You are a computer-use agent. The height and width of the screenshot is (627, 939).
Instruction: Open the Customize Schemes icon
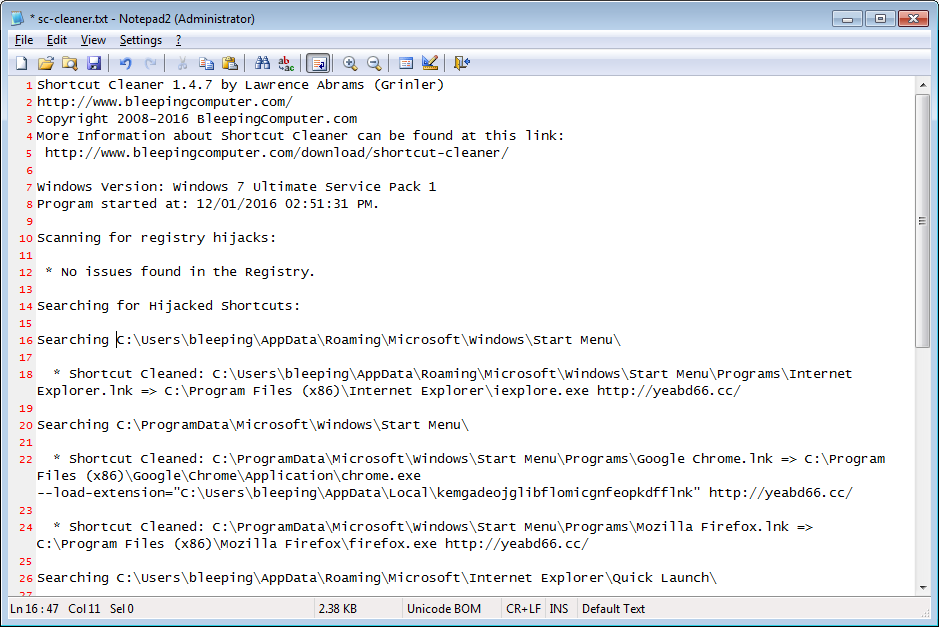[x=430, y=63]
